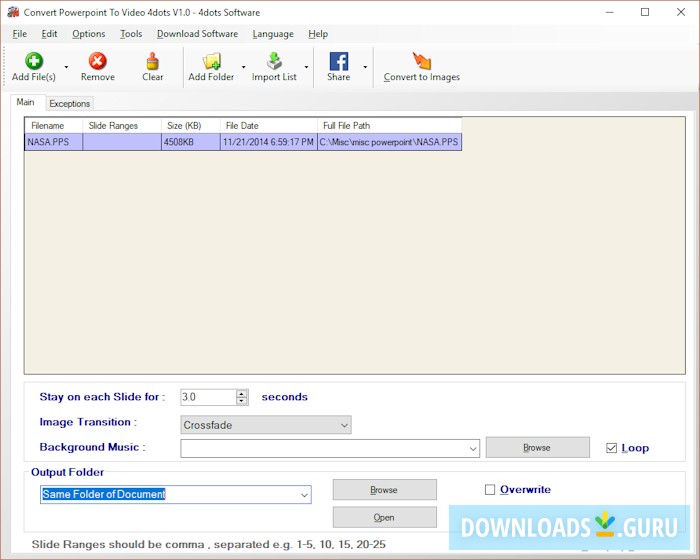Click Browse button for Output Folder
700x560 pixels.
coord(384,490)
